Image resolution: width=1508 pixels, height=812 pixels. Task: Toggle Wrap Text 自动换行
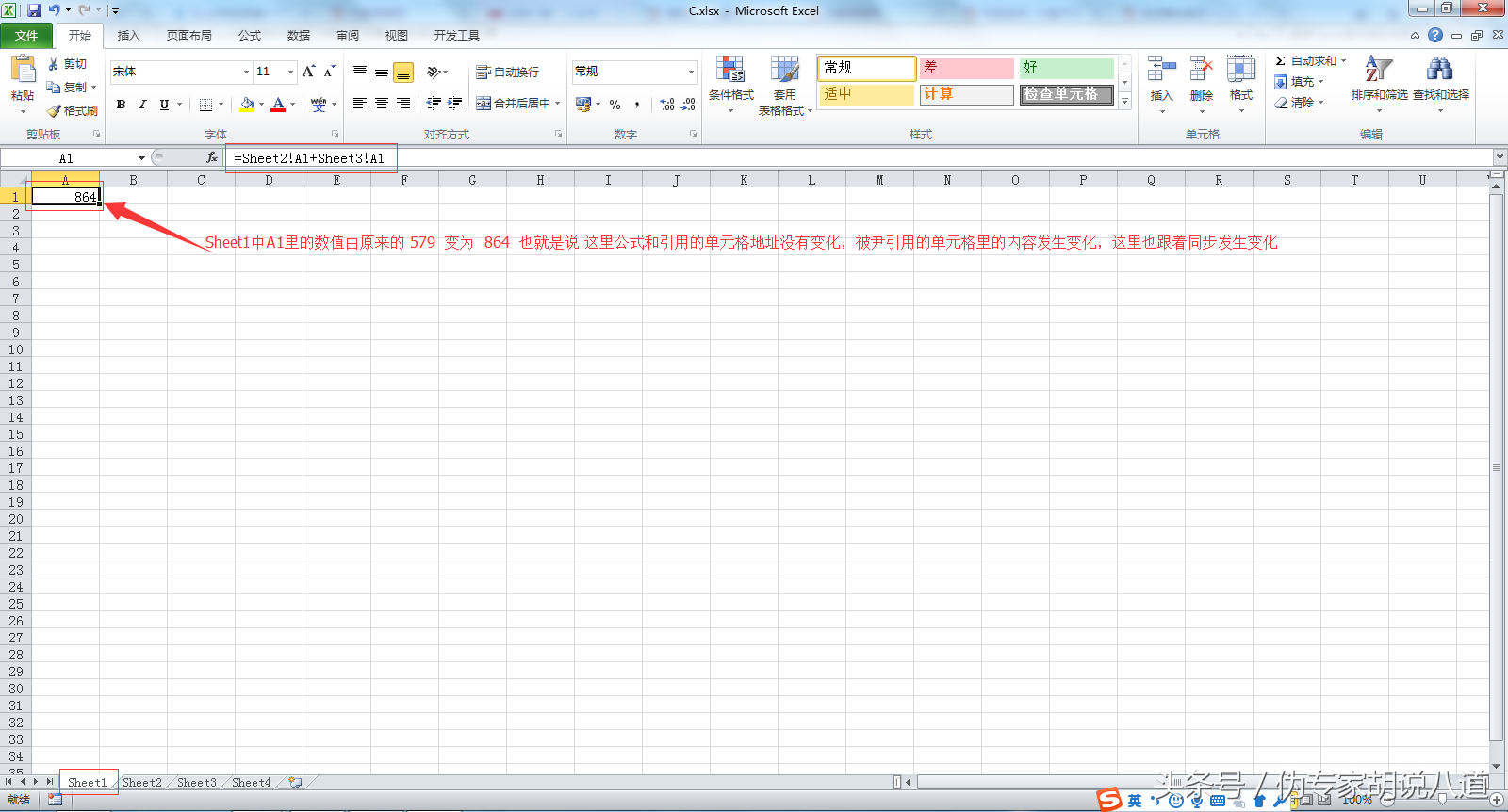point(507,73)
